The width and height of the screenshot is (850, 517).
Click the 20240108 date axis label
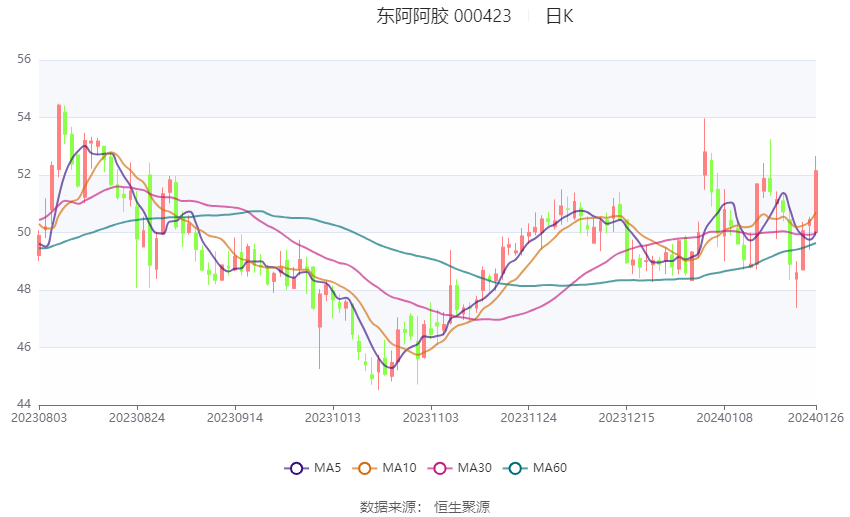724,418
